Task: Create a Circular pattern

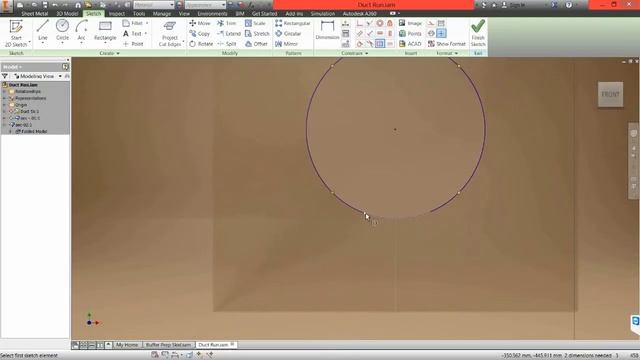Action: point(288,33)
